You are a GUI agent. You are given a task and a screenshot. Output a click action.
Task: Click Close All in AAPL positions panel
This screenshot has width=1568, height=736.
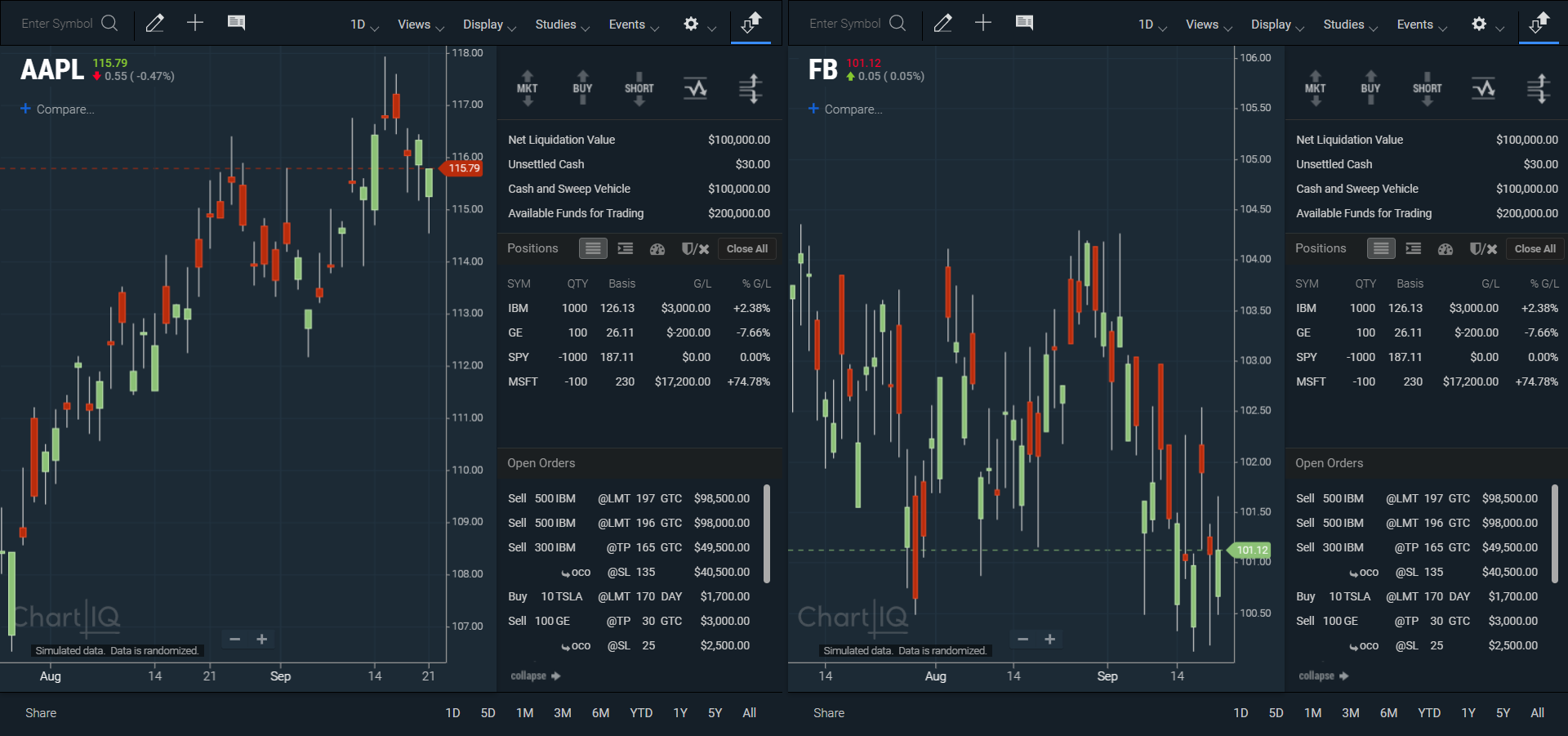(x=746, y=248)
